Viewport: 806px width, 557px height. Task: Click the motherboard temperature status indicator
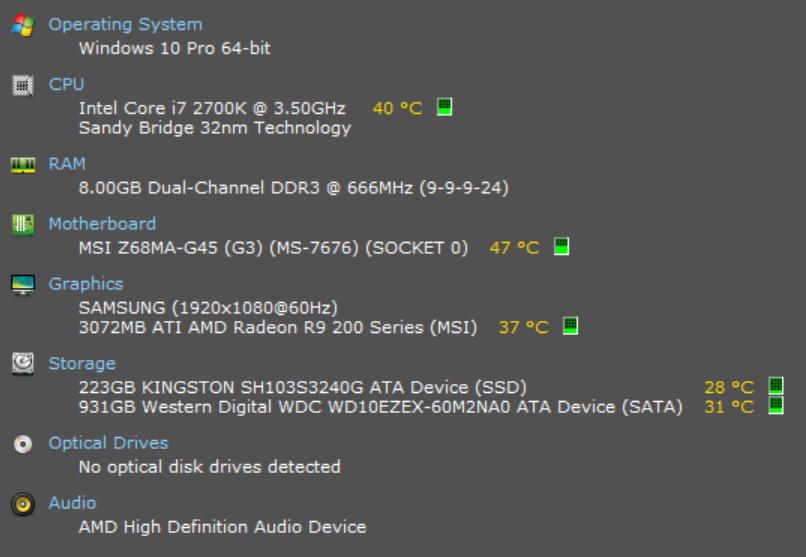[561, 246]
